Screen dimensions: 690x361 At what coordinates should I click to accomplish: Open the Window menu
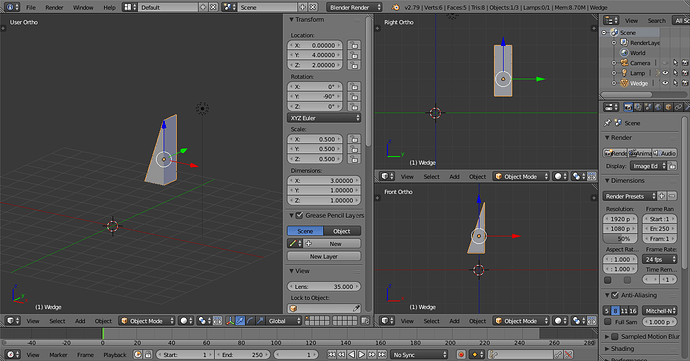coord(83,7)
